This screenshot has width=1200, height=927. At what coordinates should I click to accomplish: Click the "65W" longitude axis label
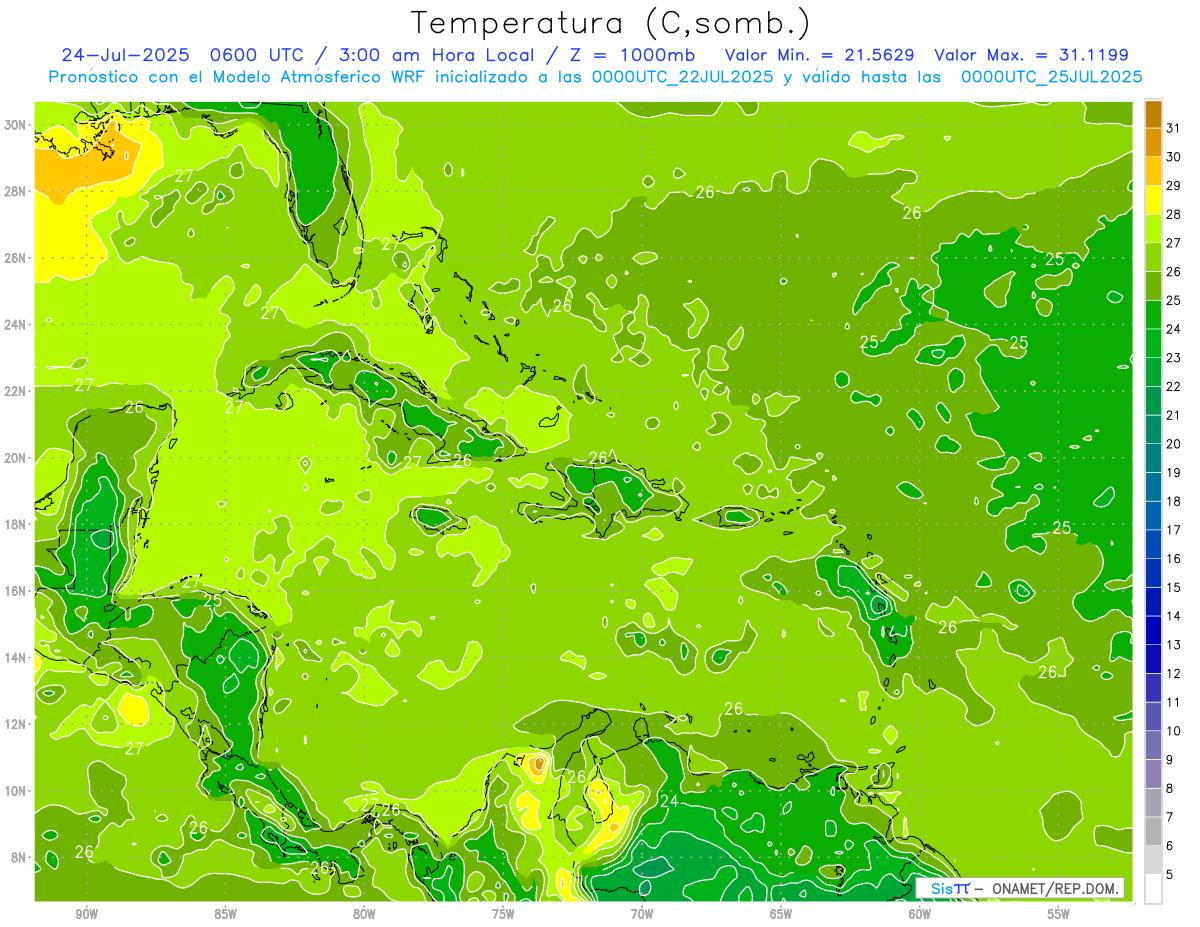click(x=781, y=914)
